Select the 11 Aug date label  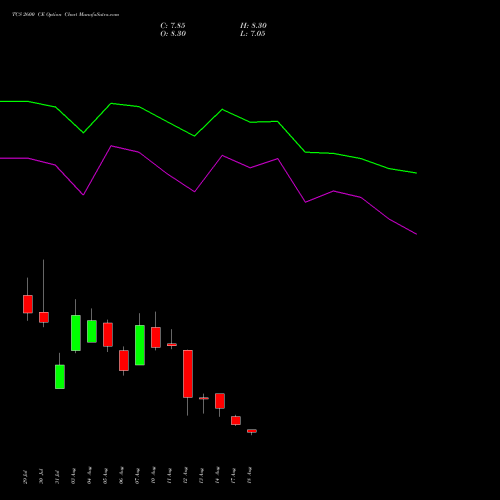(170, 476)
